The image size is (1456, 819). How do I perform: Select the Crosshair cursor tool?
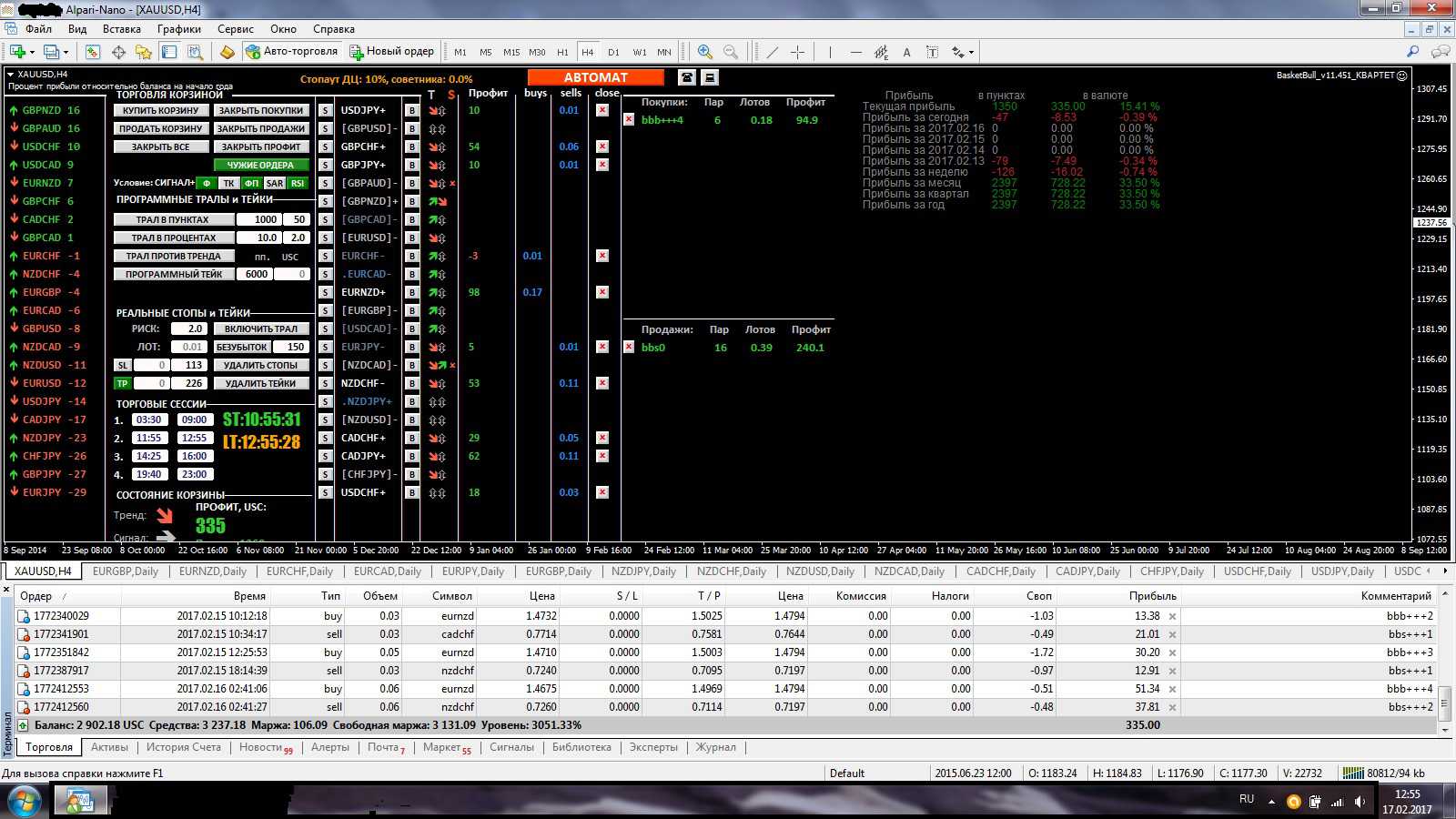(x=797, y=52)
